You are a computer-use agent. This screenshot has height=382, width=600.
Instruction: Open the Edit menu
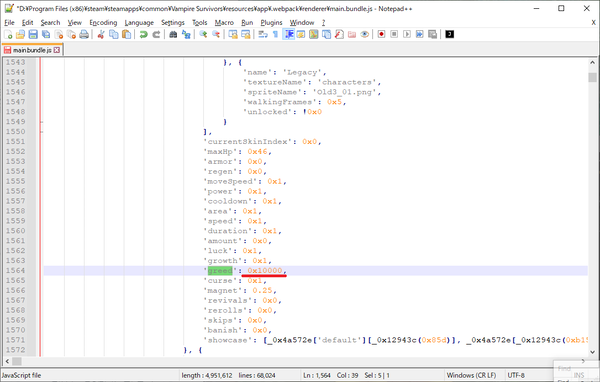tap(28, 23)
